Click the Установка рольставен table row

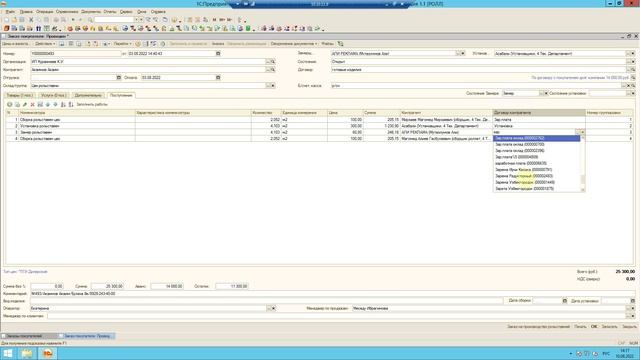point(320,126)
